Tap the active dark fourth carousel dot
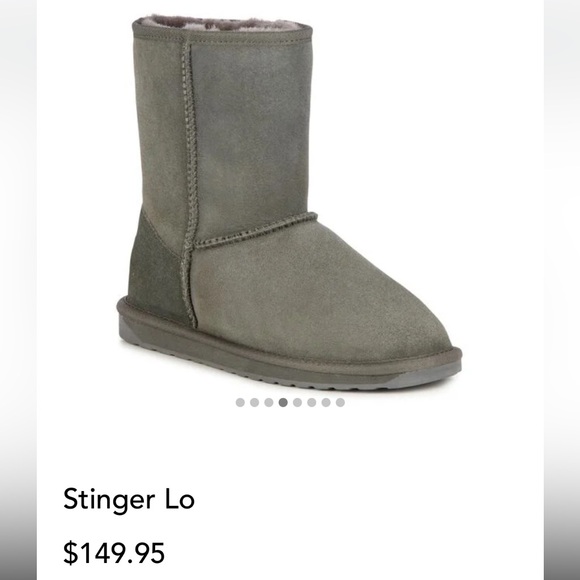Screen dimensions: 580x580 (283, 402)
